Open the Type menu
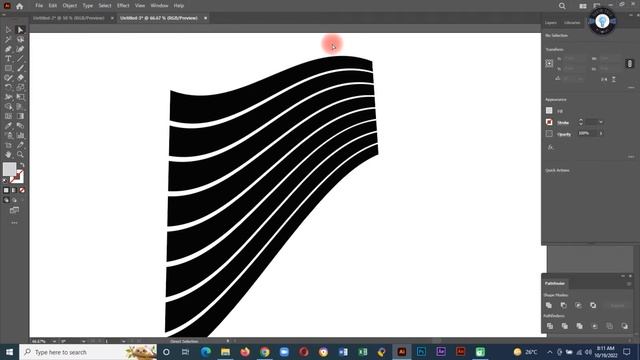The width and height of the screenshot is (640, 360). (87, 6)
